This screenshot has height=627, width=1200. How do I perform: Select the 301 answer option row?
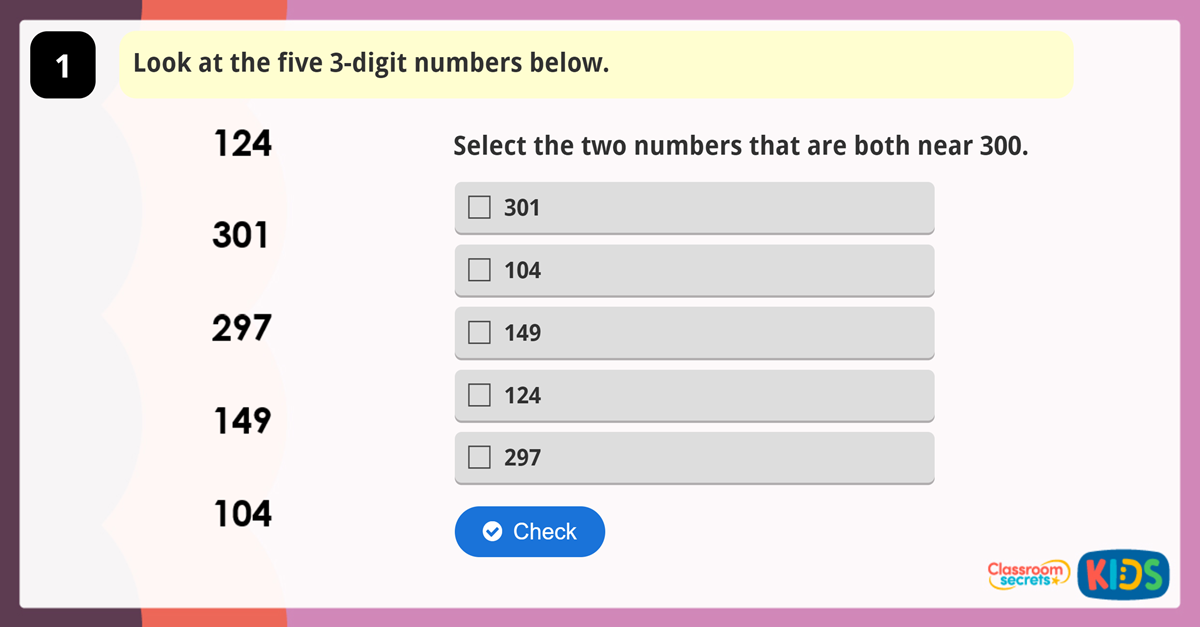point(694,208)
